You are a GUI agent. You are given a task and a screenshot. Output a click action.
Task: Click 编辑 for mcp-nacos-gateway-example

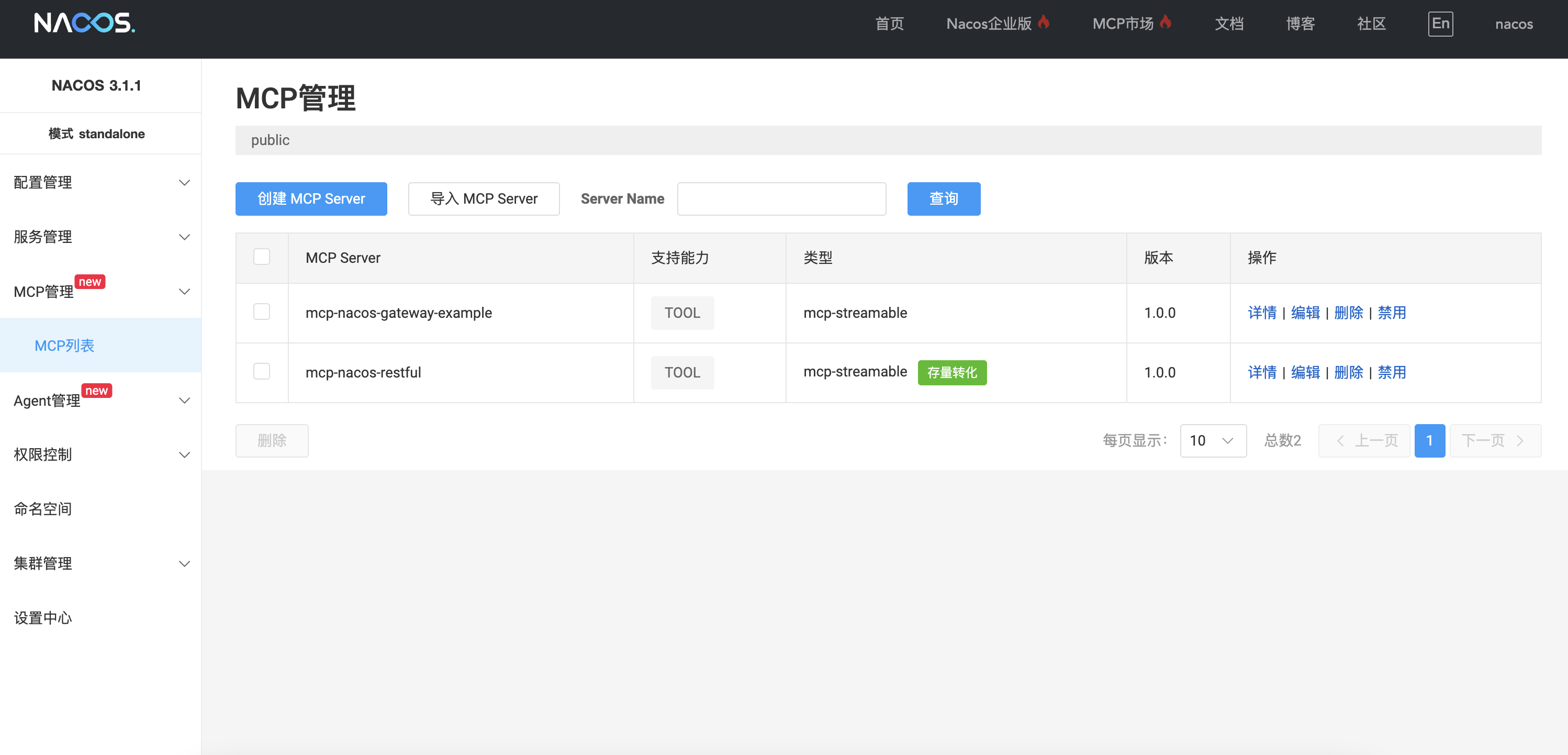[x=1305, y=313]
